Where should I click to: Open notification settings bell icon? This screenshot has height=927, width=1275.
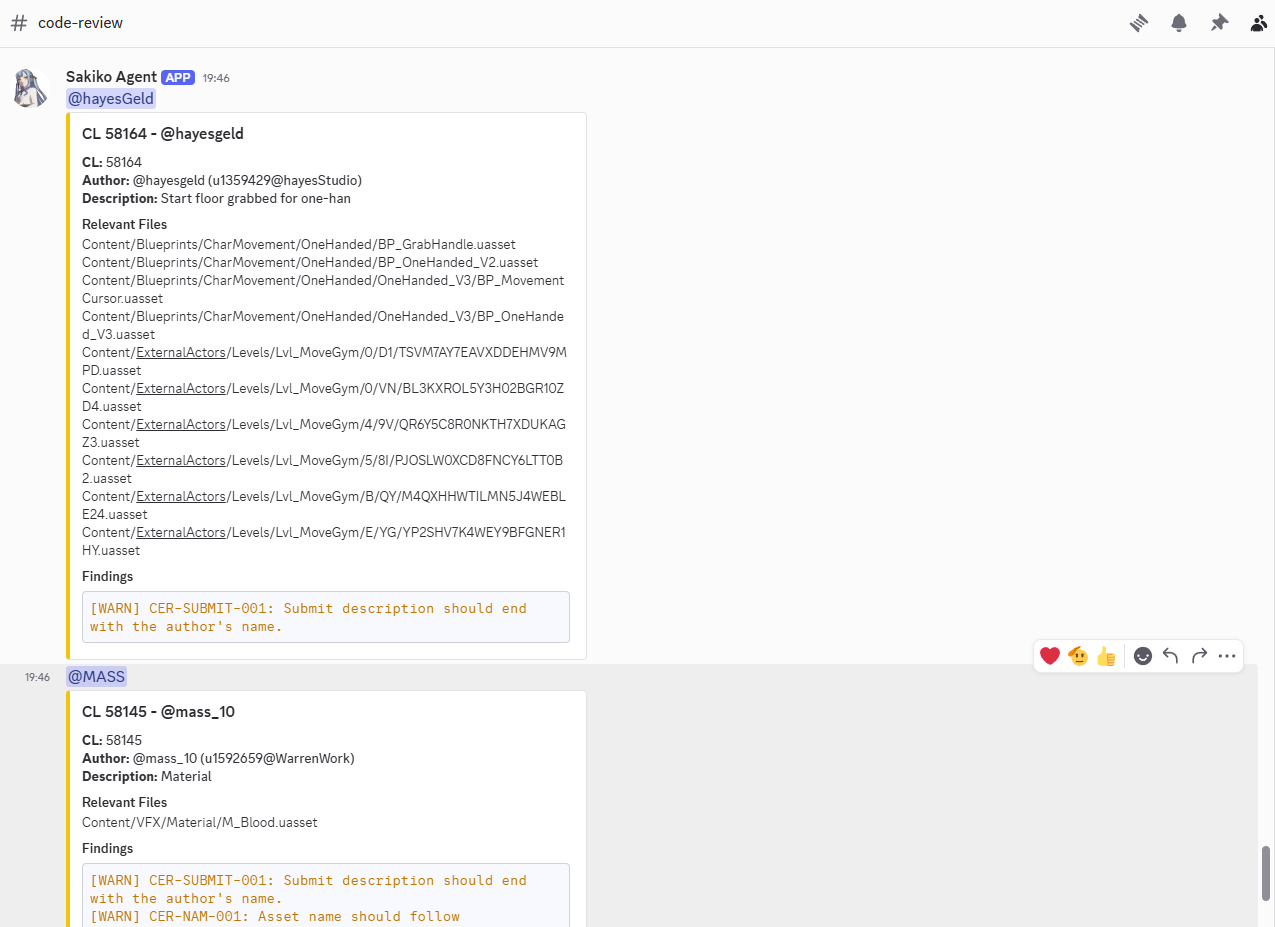[x=1179, y=23]
